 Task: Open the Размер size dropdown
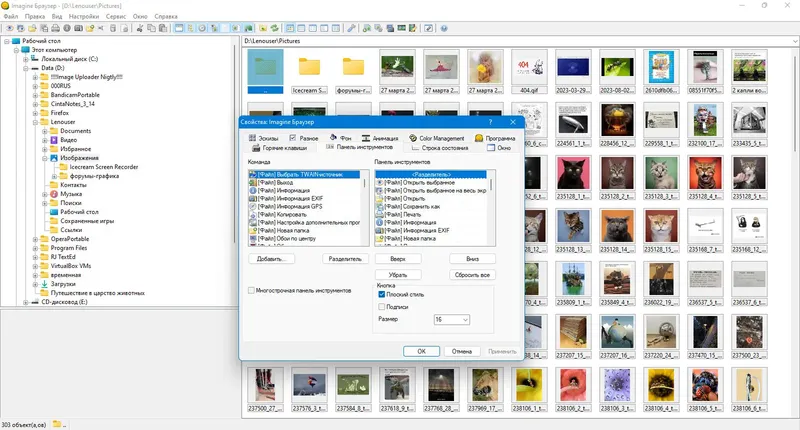tap(465, 319)
